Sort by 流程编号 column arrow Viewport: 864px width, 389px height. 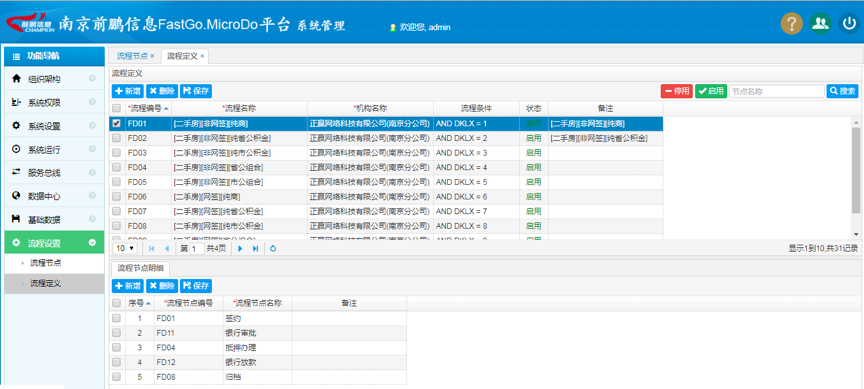click(x=166, y=108)
